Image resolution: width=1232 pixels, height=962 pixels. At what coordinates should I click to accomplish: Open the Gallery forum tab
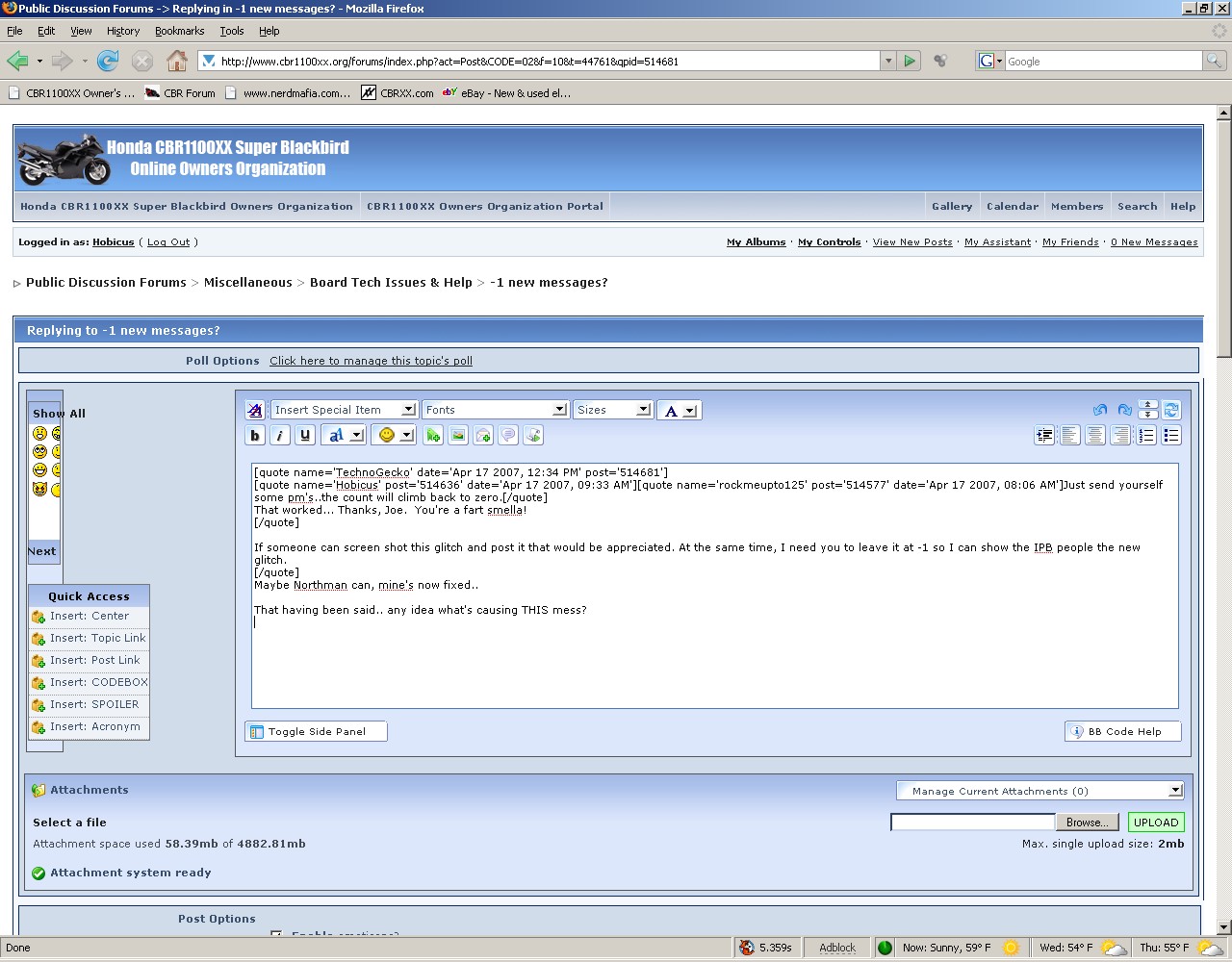[952, 206]
